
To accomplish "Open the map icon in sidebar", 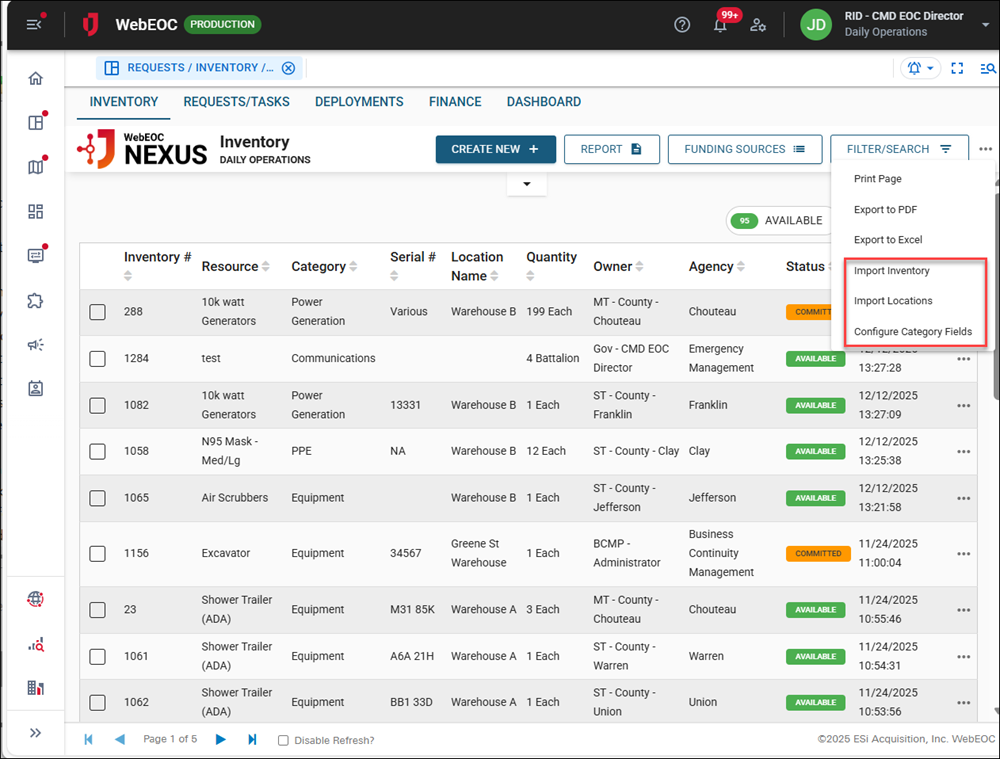I will pyautogui.click(x=36, y=167).
